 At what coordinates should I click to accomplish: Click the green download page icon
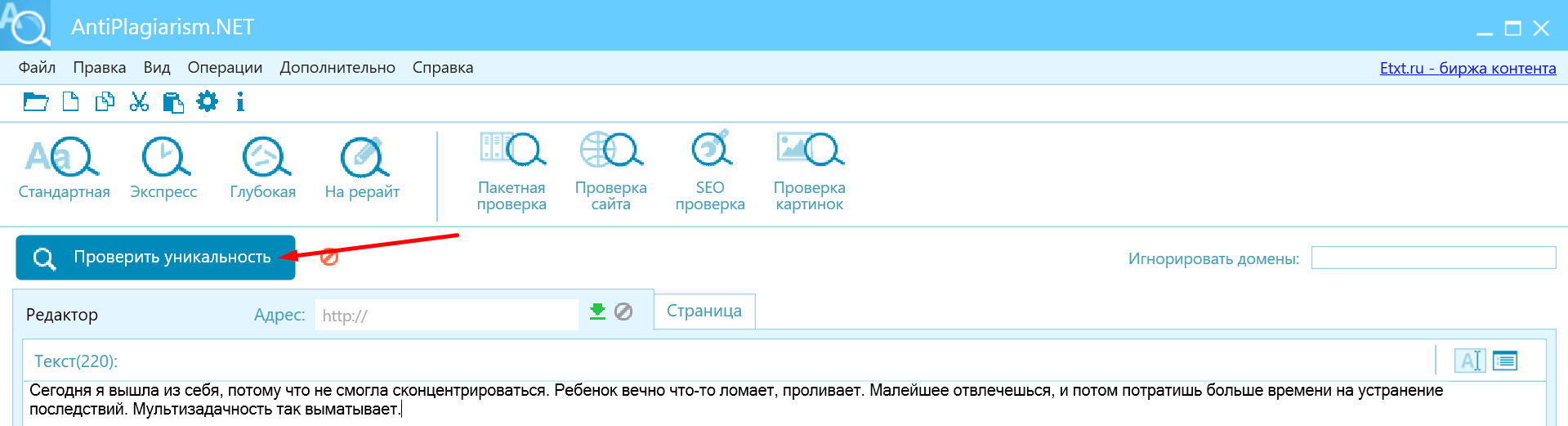pyautogui.click(x=598, y=312)
